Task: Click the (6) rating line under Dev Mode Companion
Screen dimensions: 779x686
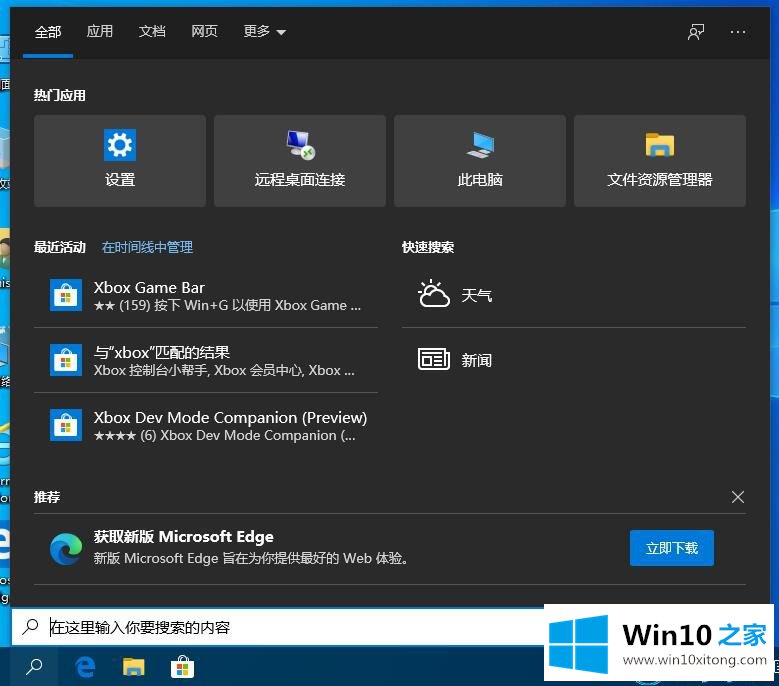Action: point(225,436)
